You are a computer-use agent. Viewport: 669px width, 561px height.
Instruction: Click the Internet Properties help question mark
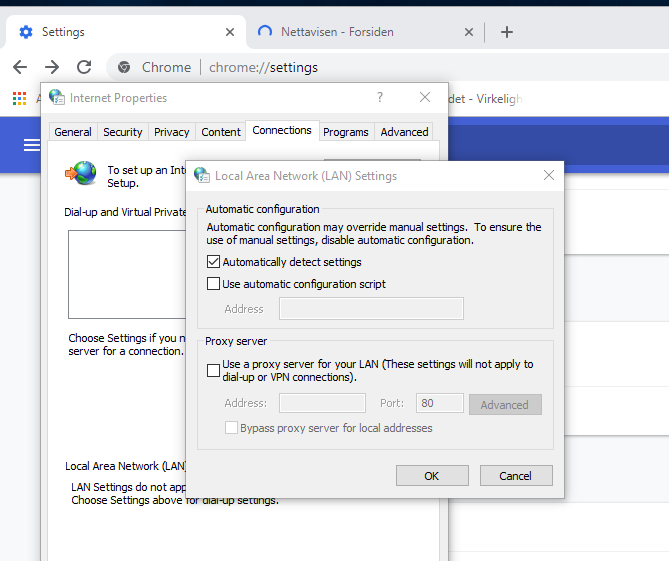pyautogui.click(x=380, y=97)
